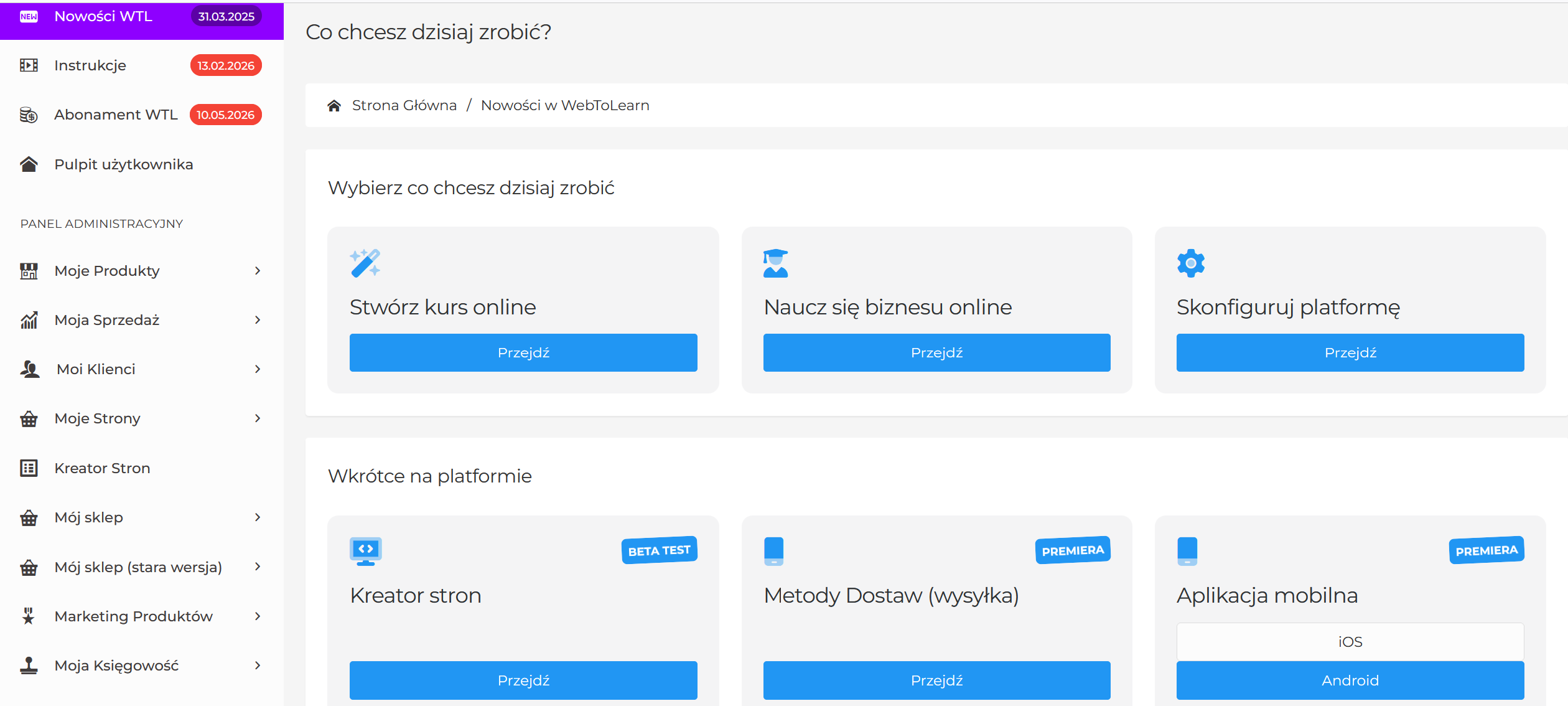Expand the Moi Klienci menu

[x=258, y=369]
